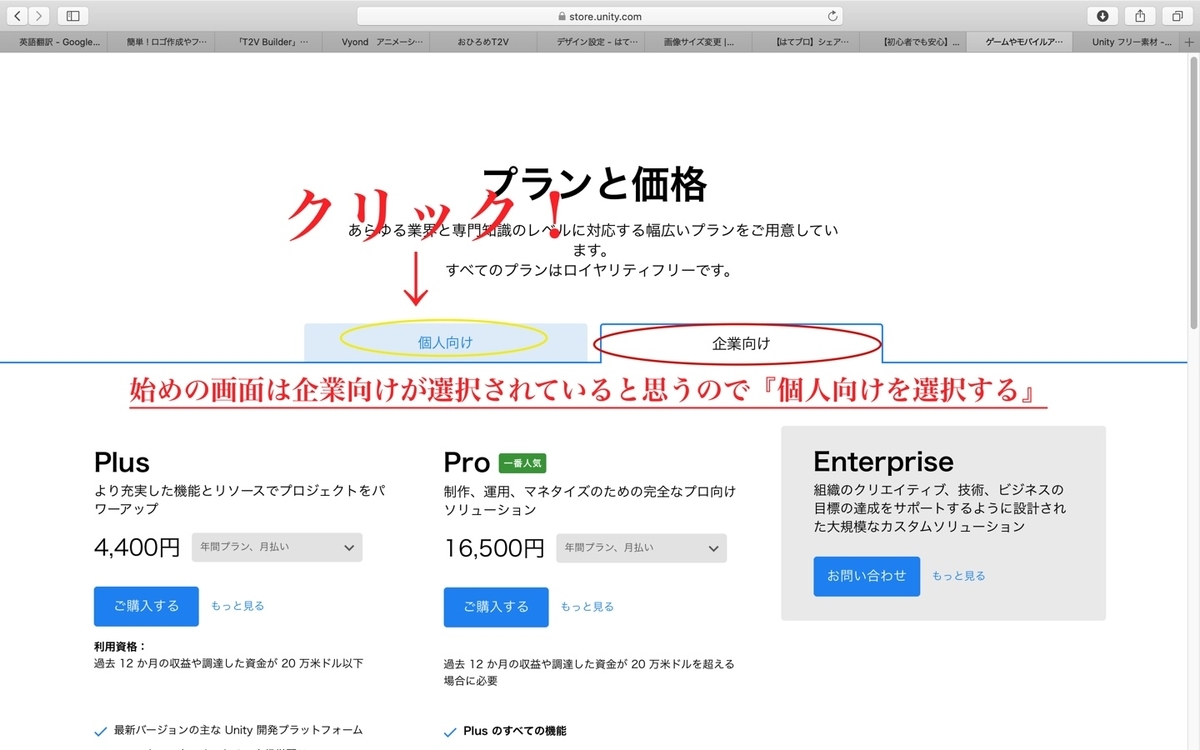Screen dimensions: 1200x750
Task: Select the 企業向け plan tab
Action: click(x=741, y=343)
